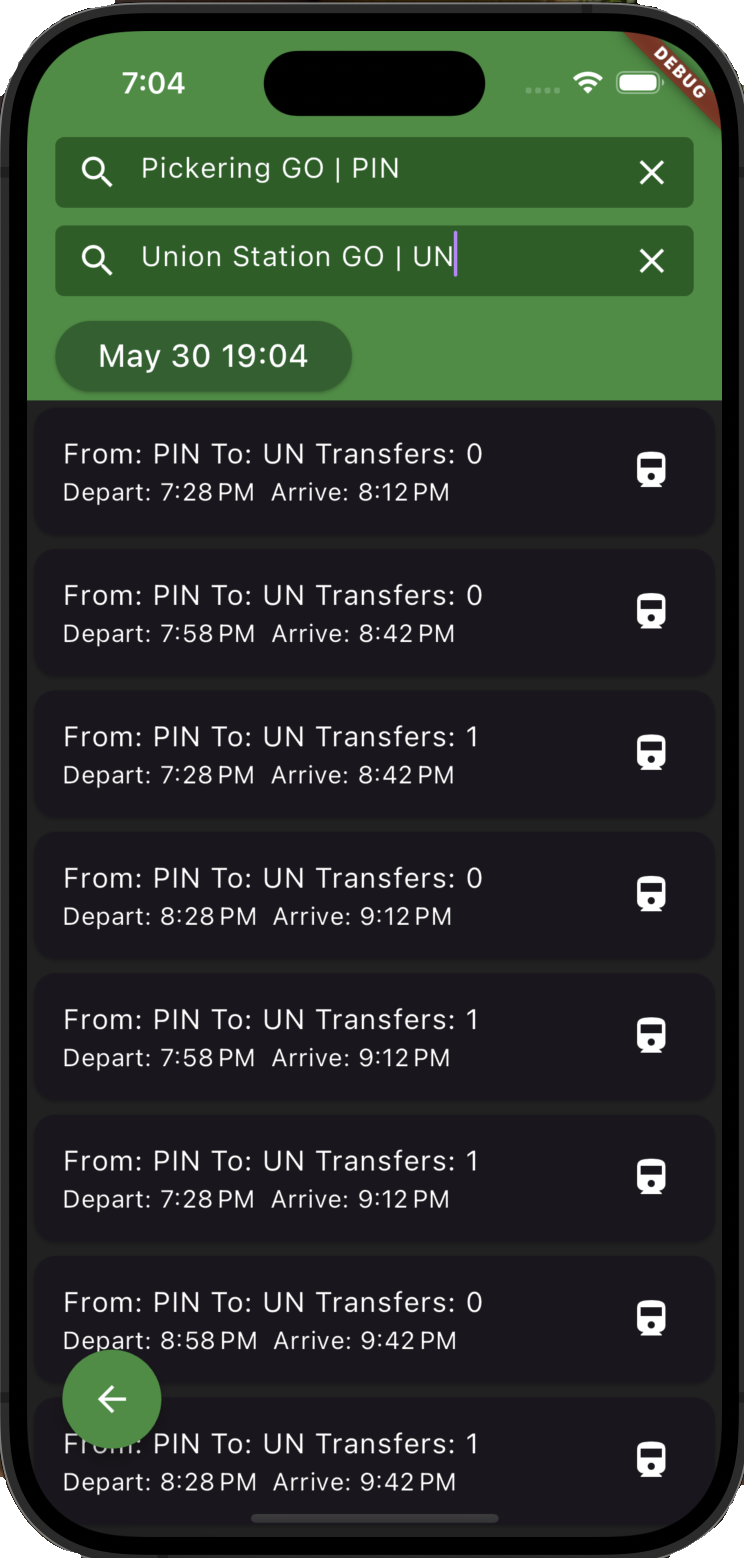Click search icon in Union Station field
Viewport: 744px width, 1558px height.
(97, 261)
